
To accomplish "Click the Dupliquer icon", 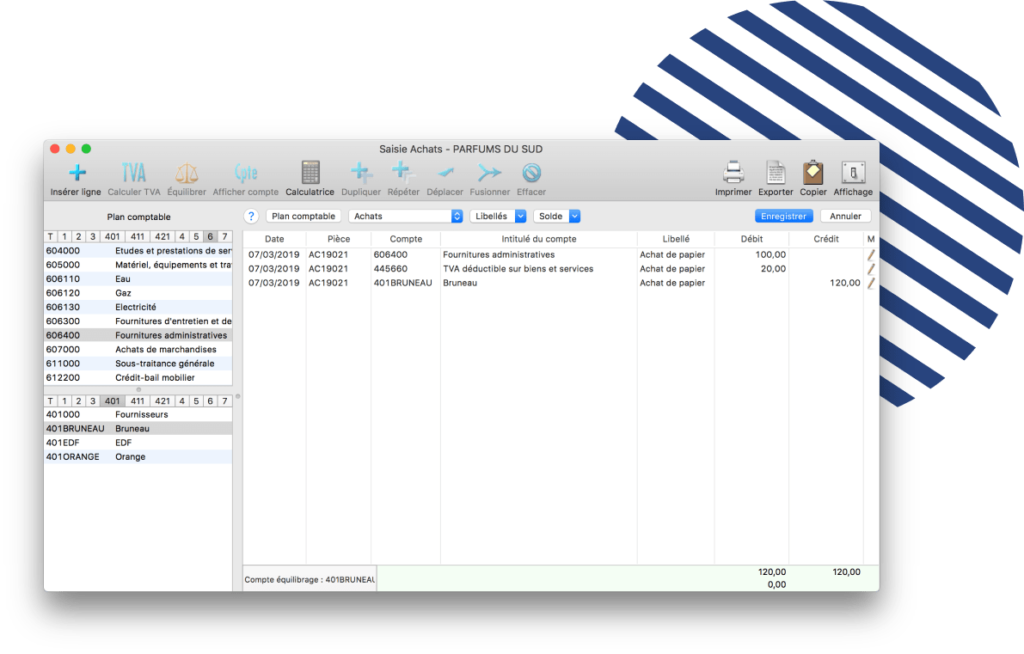I will (361, 175).
